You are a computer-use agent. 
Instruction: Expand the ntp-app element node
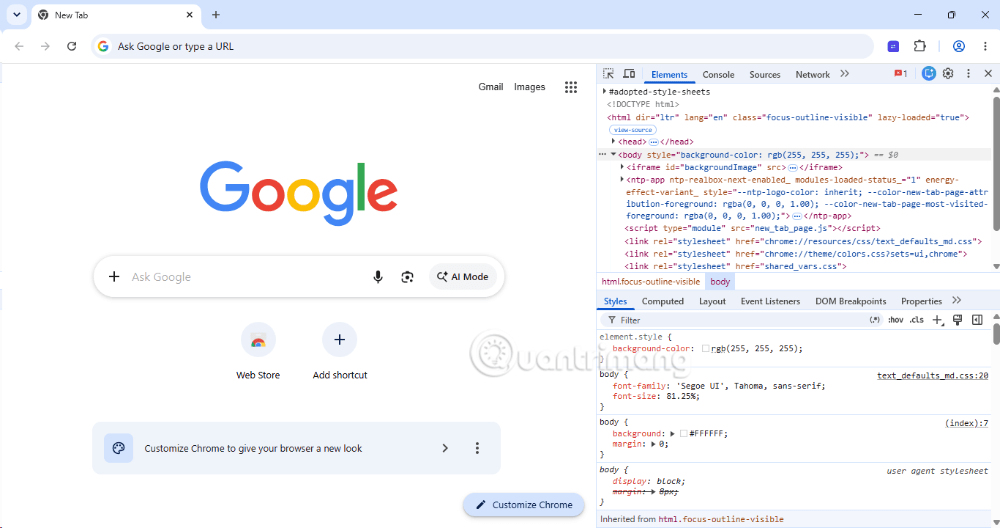(622, 180)
